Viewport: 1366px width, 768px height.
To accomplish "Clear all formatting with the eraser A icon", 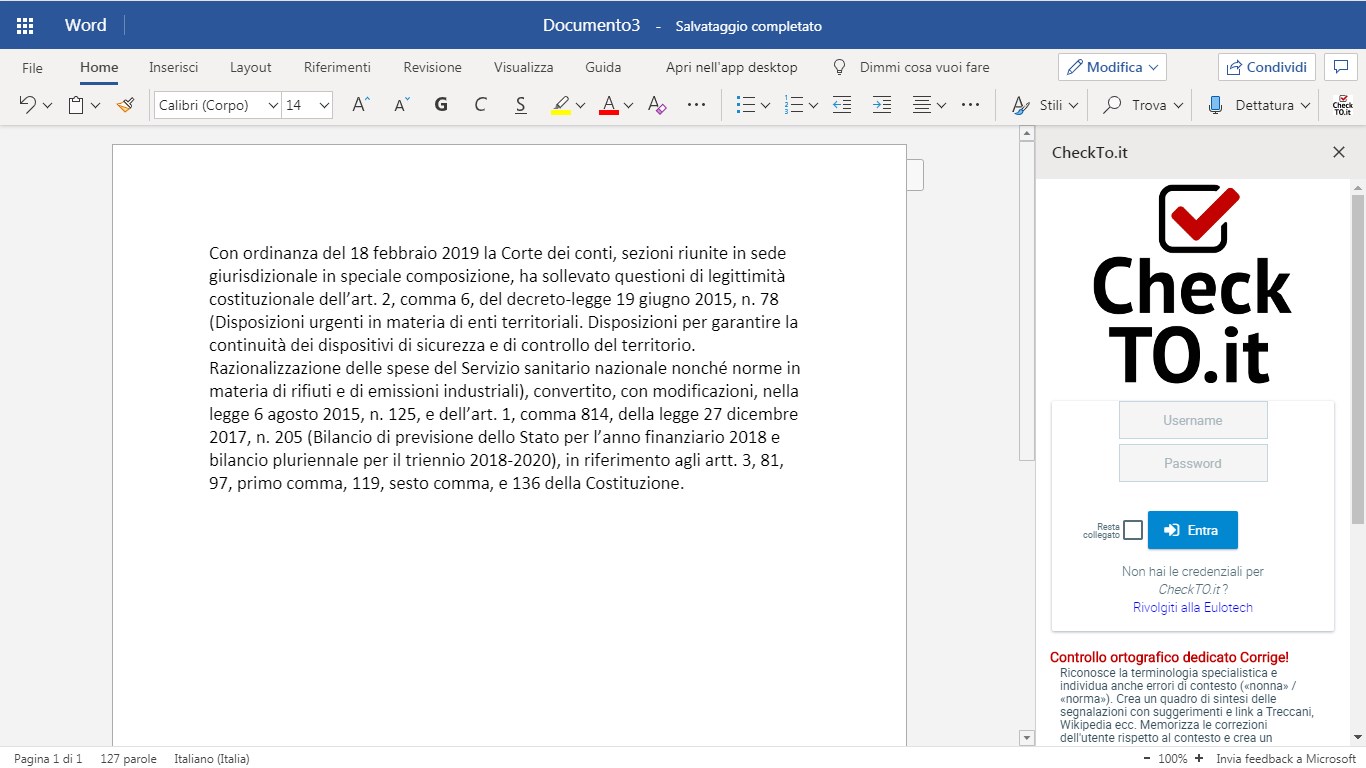I will (x=657, y=105).
